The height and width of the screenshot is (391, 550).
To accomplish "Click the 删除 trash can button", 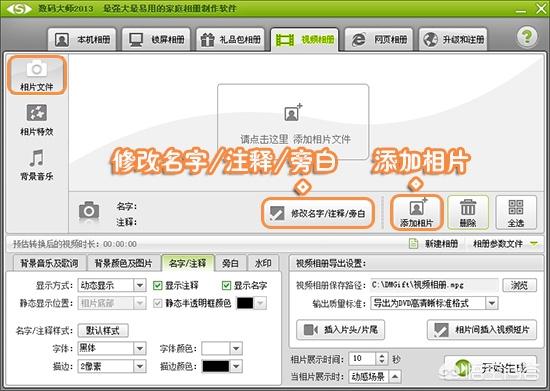I will tap(468, 213).
